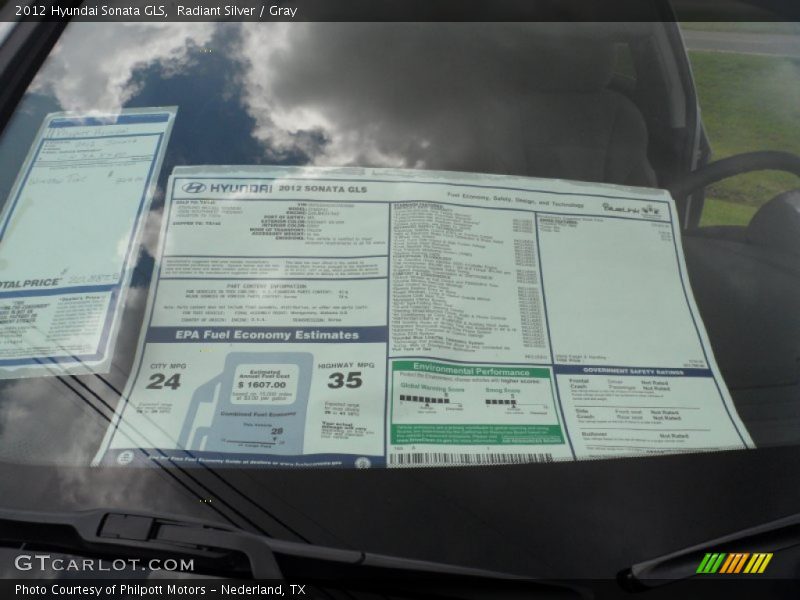The height and width of the screenshot is (600, 800).
Task: Click the "Smog Score" label
Action: pos(503,390)
